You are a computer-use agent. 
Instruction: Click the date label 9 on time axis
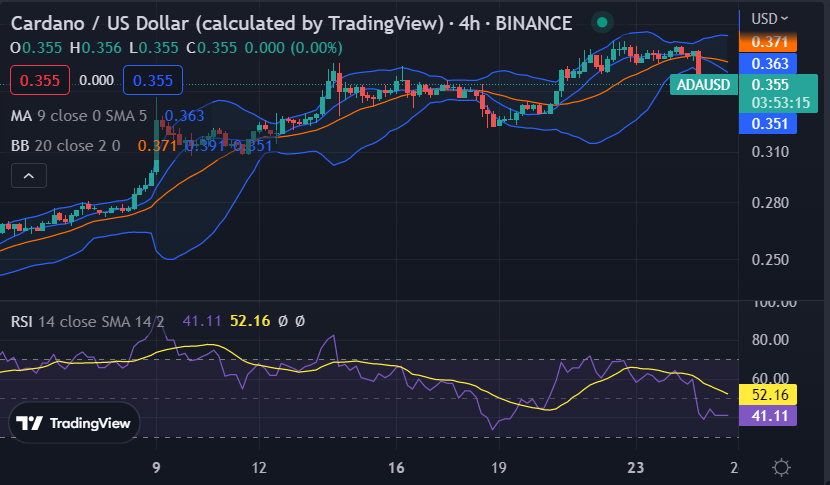[x=156, y=468]
